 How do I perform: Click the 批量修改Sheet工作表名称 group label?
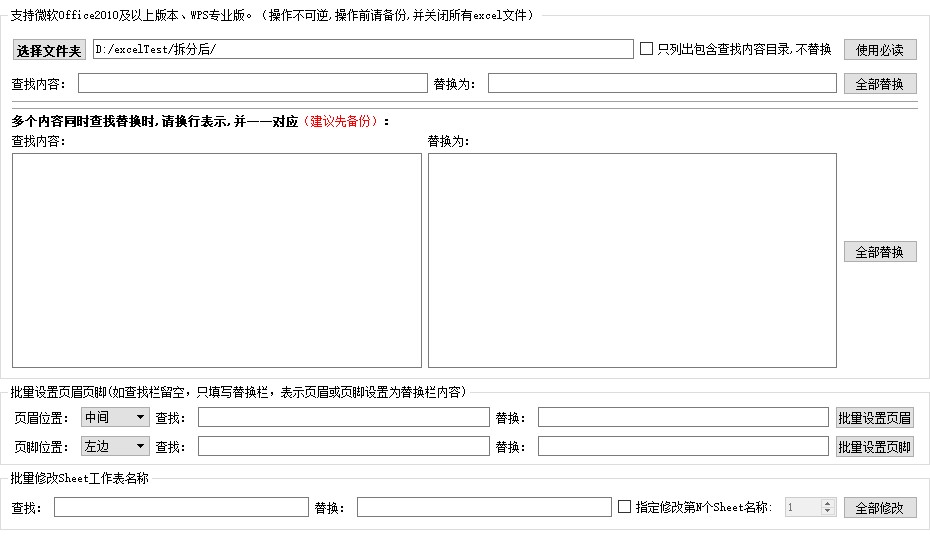coord(79,478)
